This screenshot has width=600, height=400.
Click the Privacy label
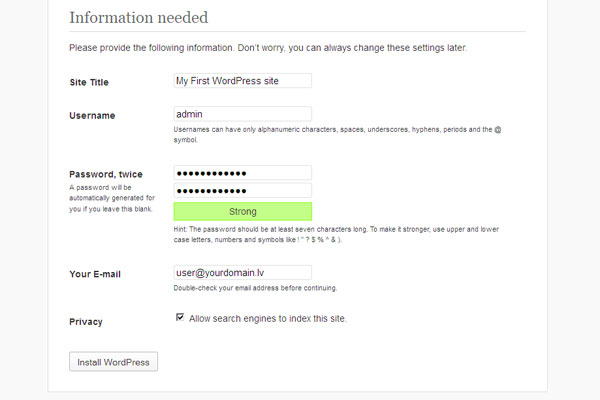tap(86, 322)
